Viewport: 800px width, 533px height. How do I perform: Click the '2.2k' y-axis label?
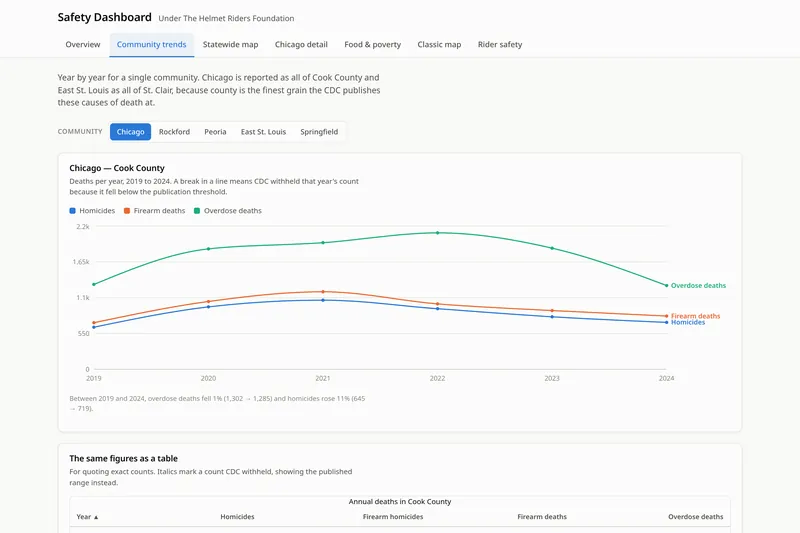[83, 226]
